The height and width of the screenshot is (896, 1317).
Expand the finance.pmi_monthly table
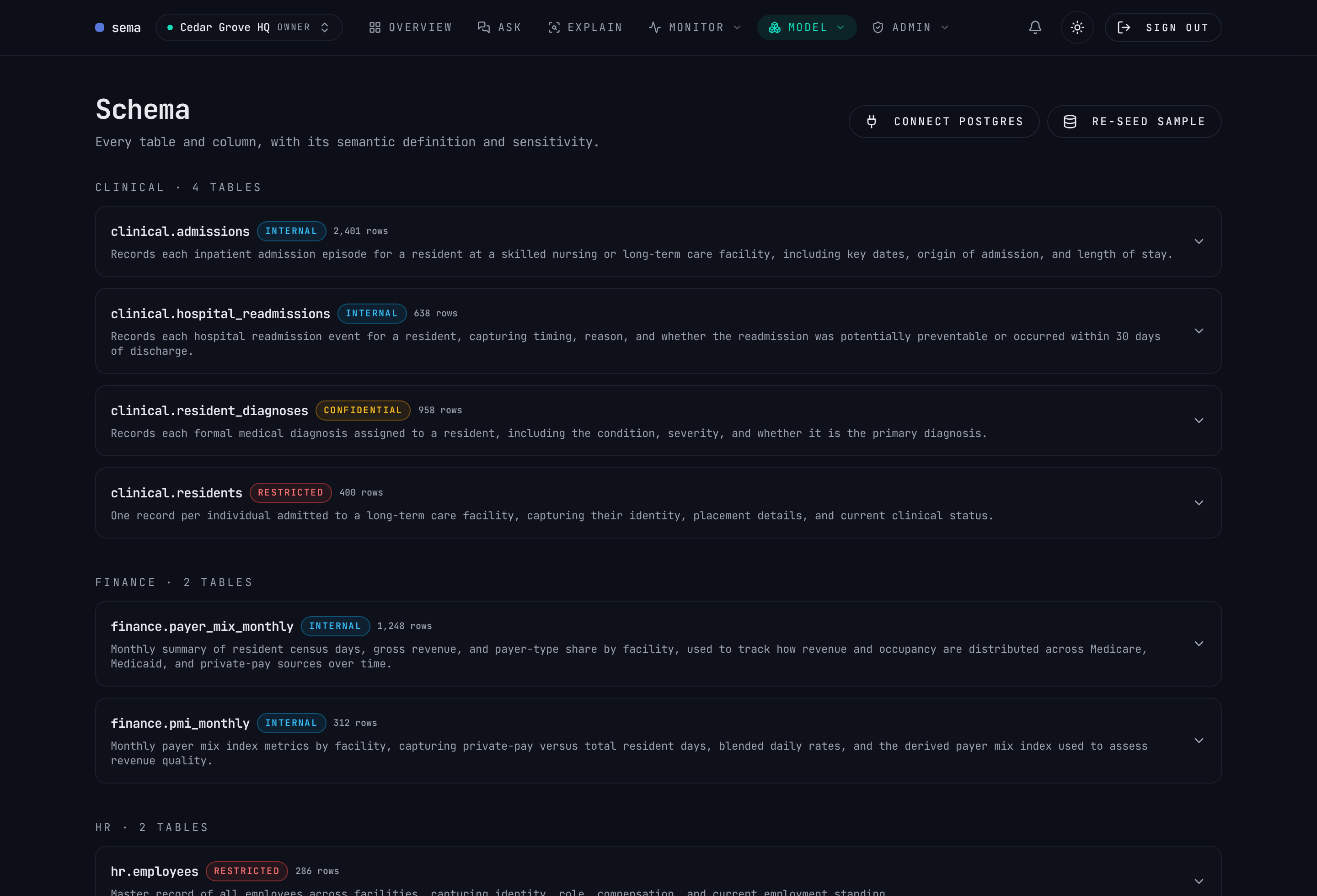coord(1199,740)
